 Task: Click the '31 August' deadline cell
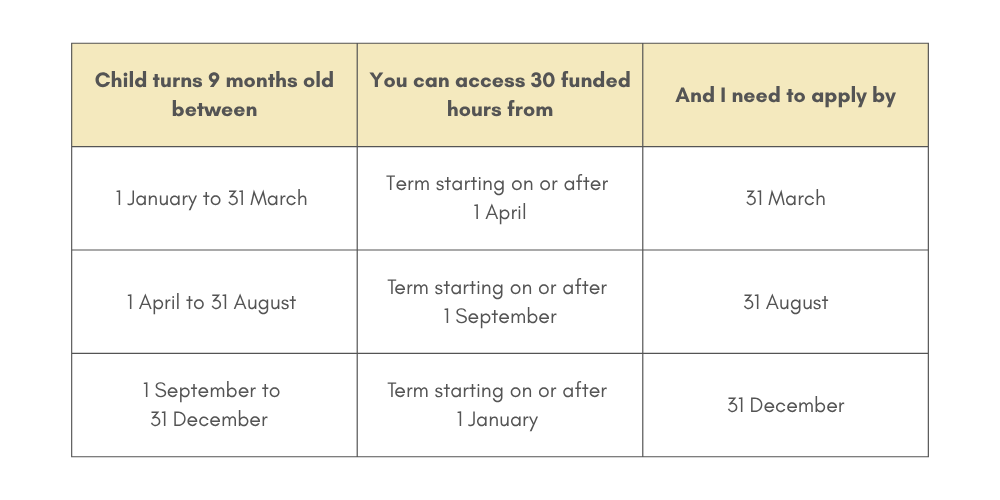[786, 302]
